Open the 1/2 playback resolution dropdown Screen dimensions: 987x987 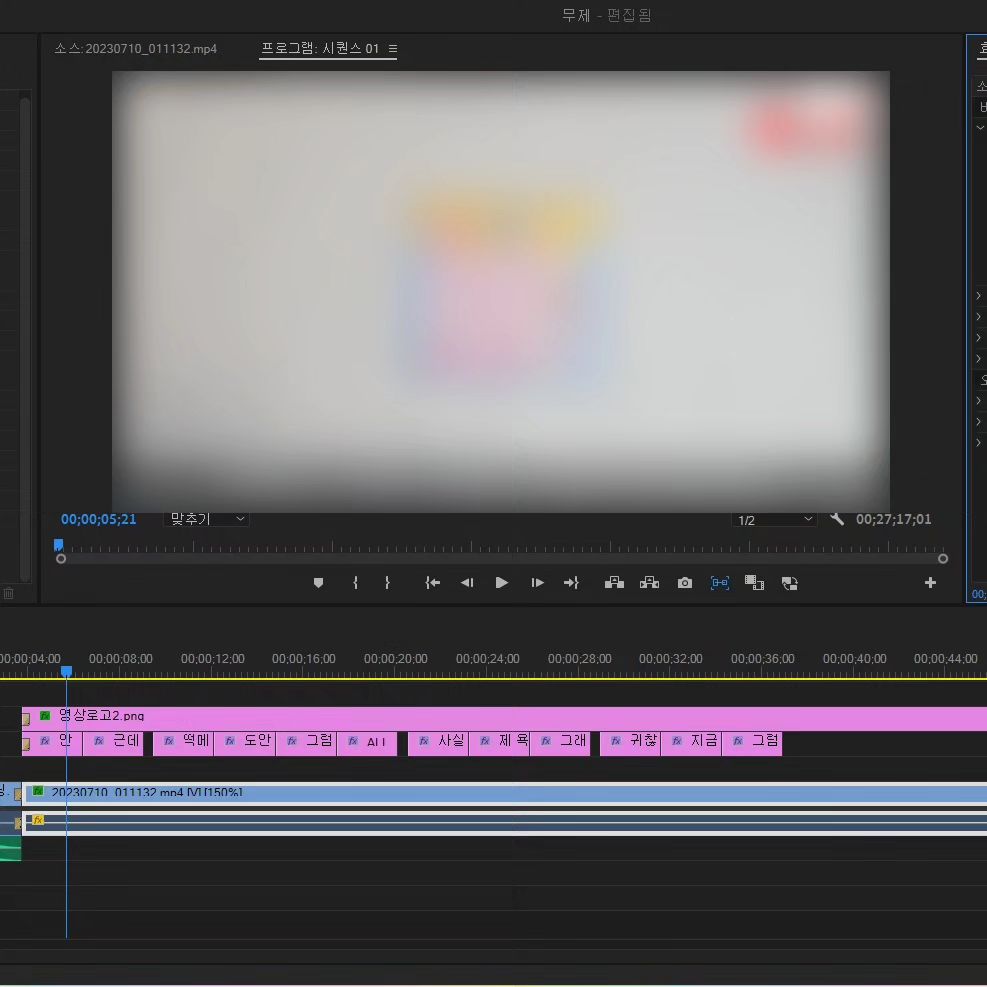[774, 520]
